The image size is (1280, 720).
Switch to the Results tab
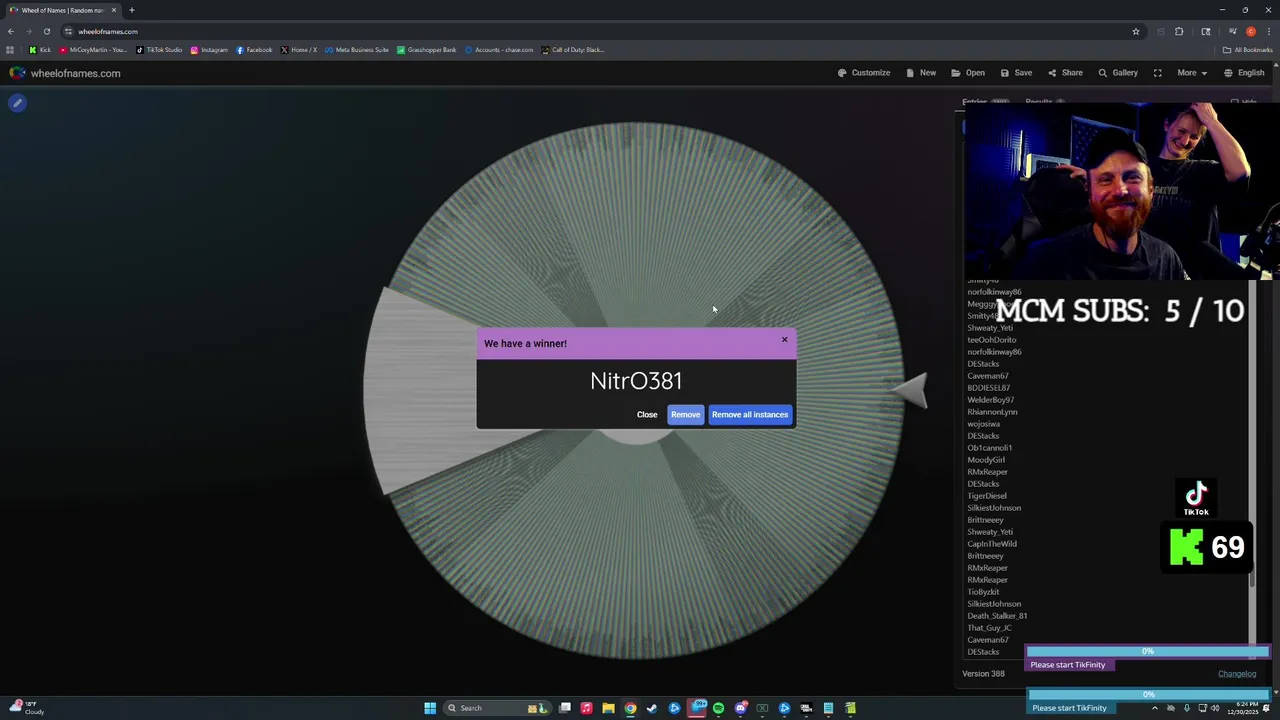click(1044, 101)
